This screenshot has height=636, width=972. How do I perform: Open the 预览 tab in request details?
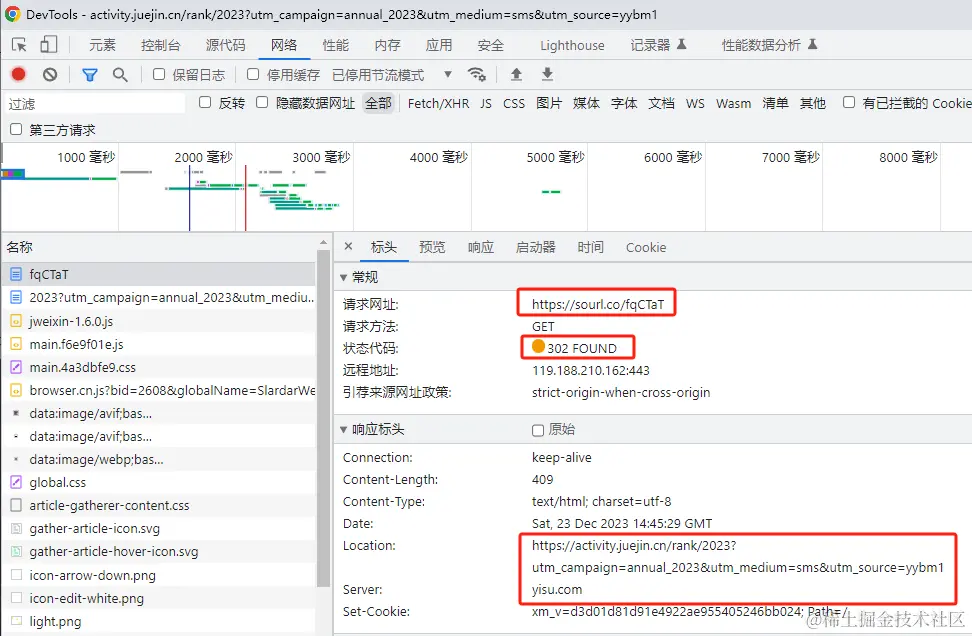tap(432, 247)
